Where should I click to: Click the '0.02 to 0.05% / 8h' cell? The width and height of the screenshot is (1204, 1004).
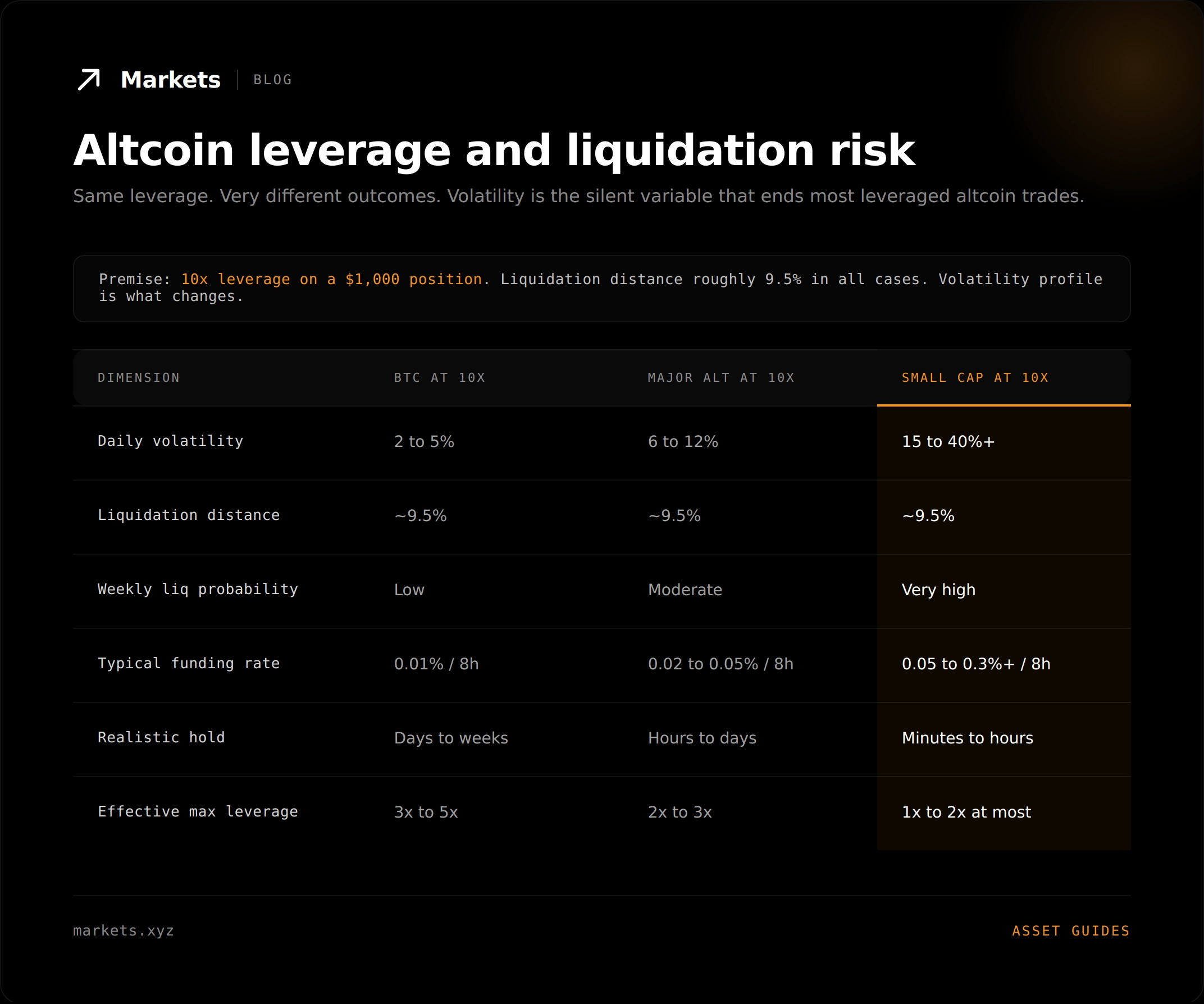[720, 664]
